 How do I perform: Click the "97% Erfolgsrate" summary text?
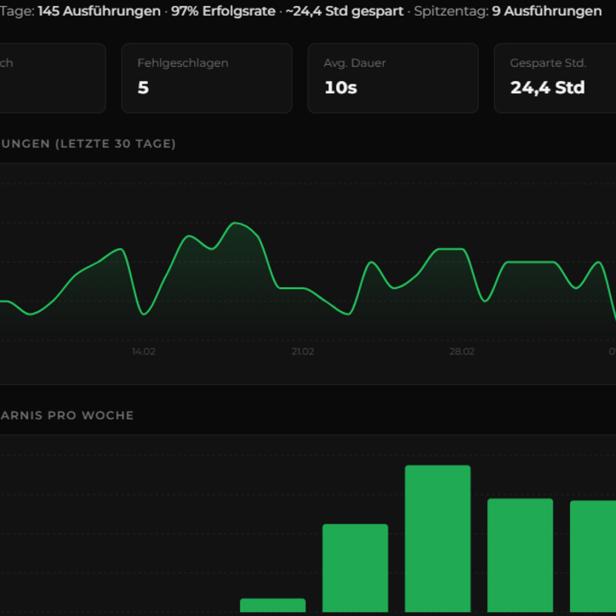point(223,11)
